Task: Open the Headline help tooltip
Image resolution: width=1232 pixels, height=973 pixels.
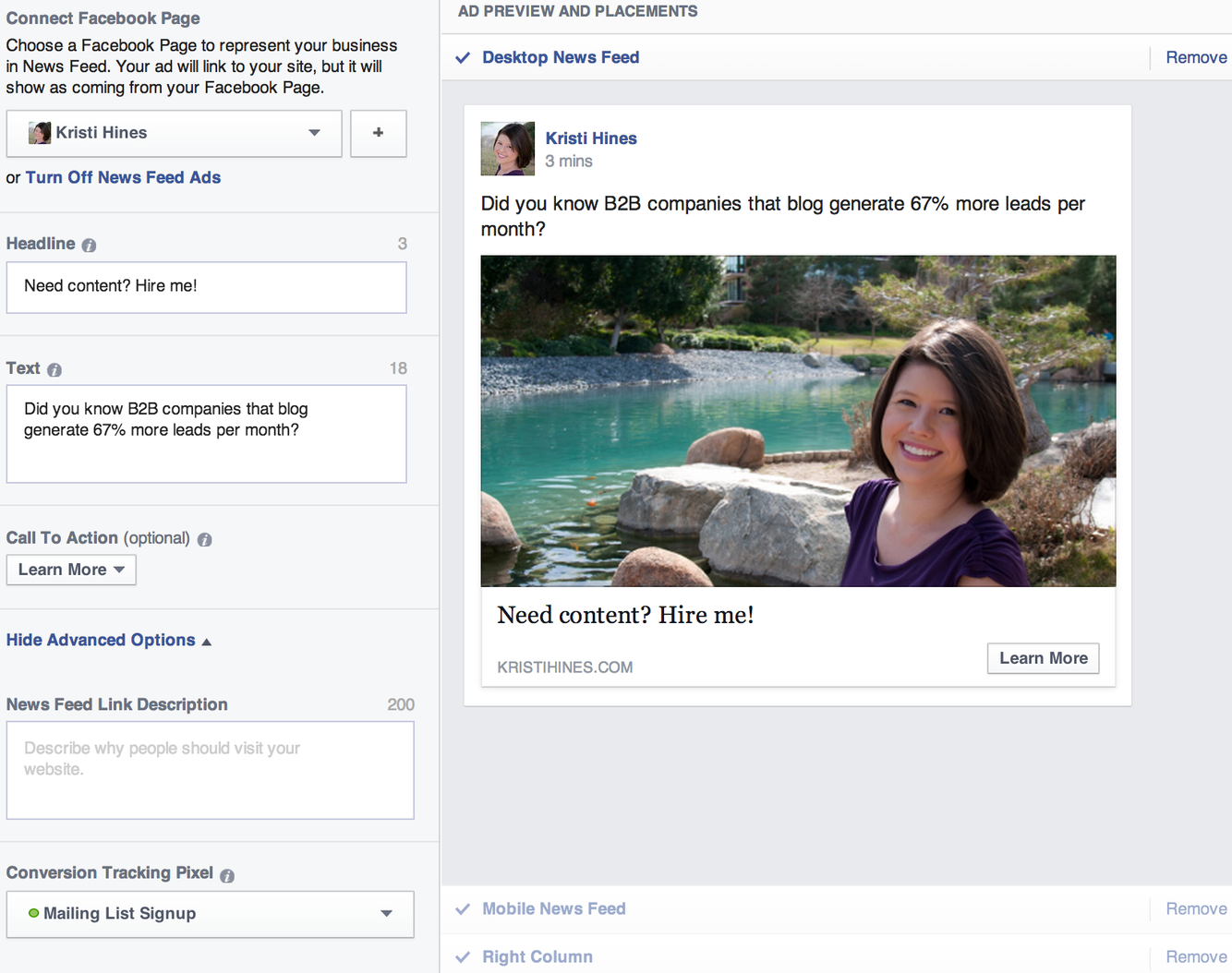Action: coord(89,245)
